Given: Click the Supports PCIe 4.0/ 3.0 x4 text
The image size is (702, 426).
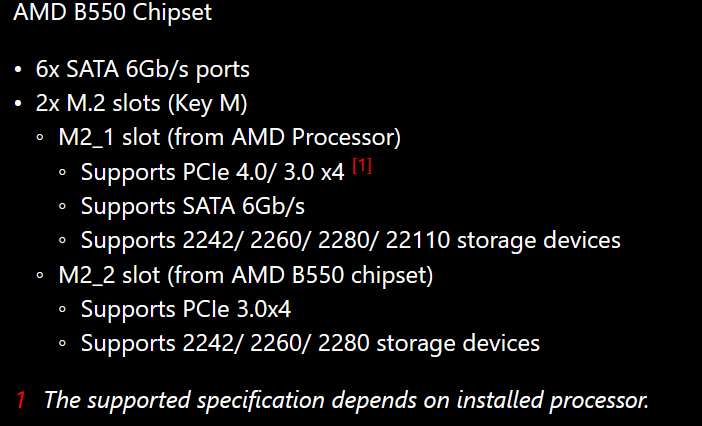Looking at the screenshot, I should point(213,172).
